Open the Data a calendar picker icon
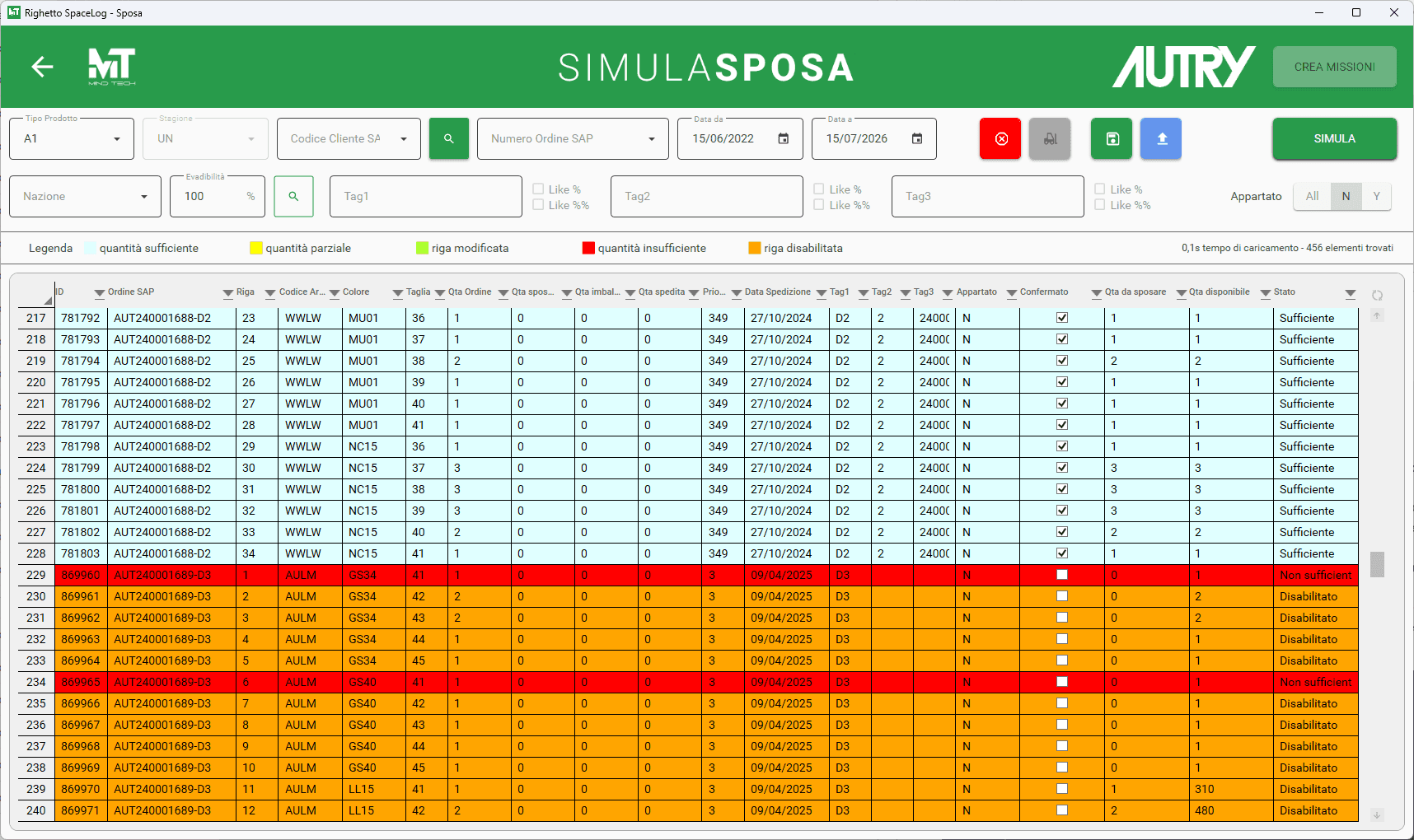The width and height of the screenshot is (1414, 840). 917,138
